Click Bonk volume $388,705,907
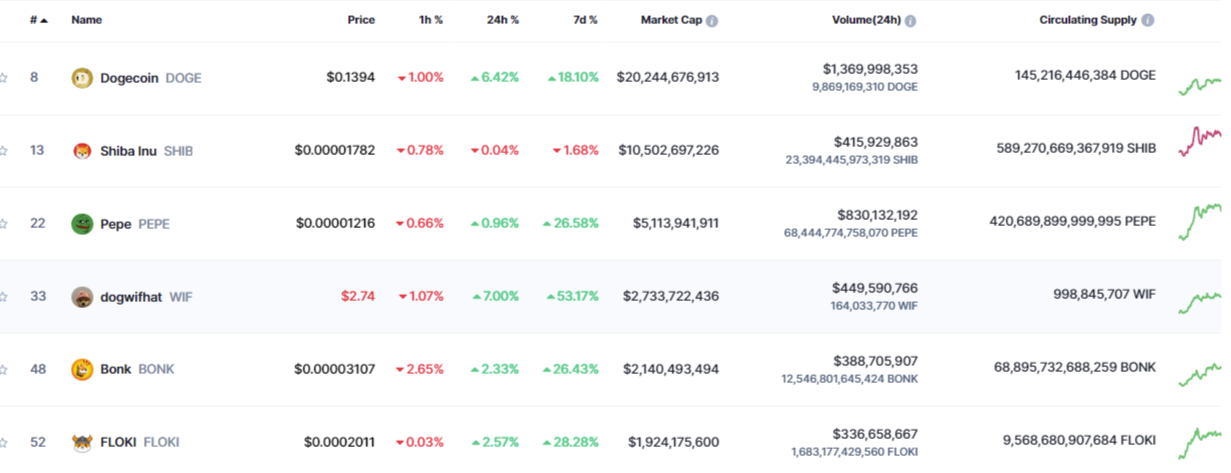Image resolution: width=1231 pixels, height=473 pixels. (875, 360)
